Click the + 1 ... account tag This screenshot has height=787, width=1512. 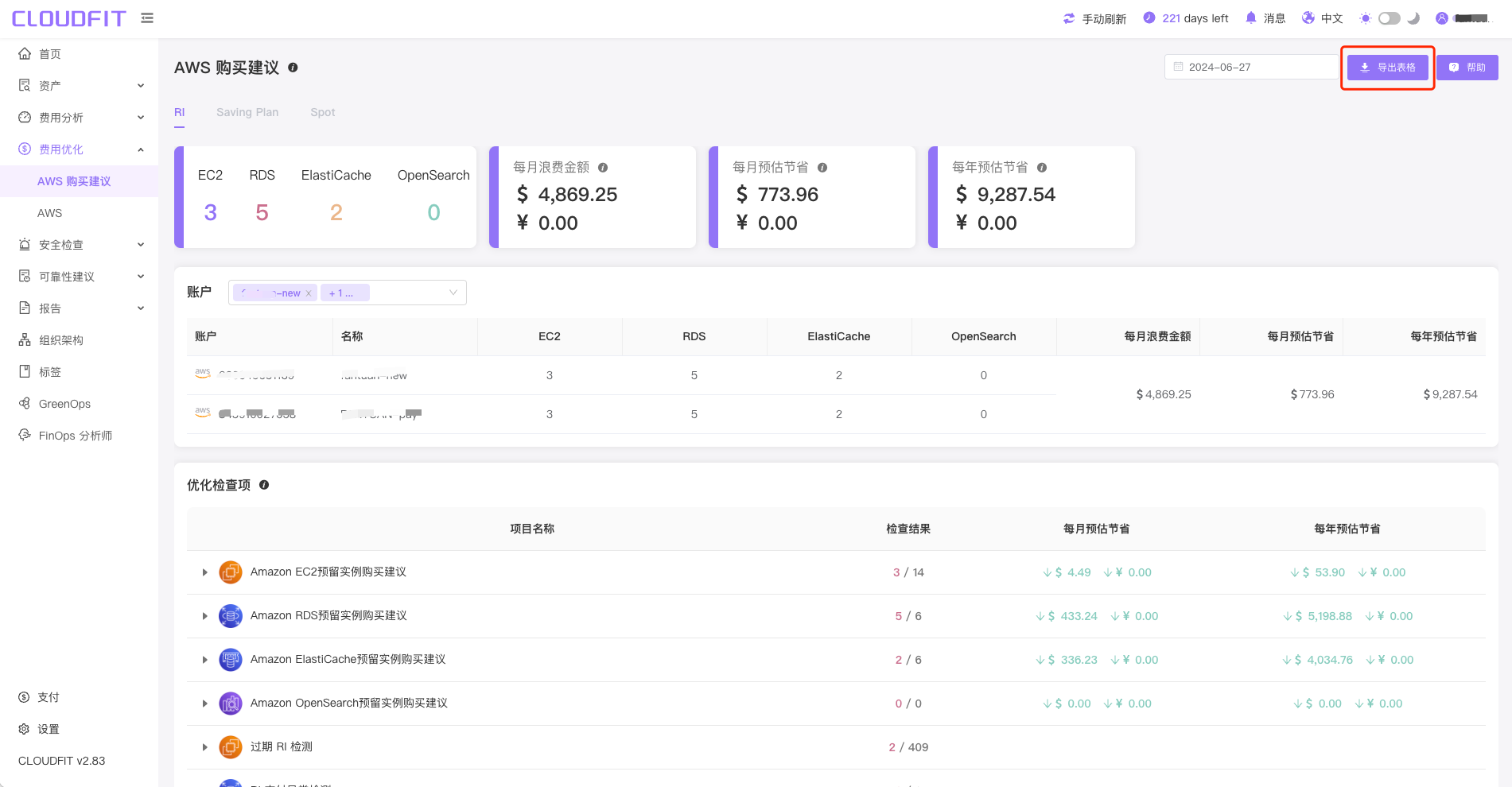pyautogui.click(x=345, y=293)
